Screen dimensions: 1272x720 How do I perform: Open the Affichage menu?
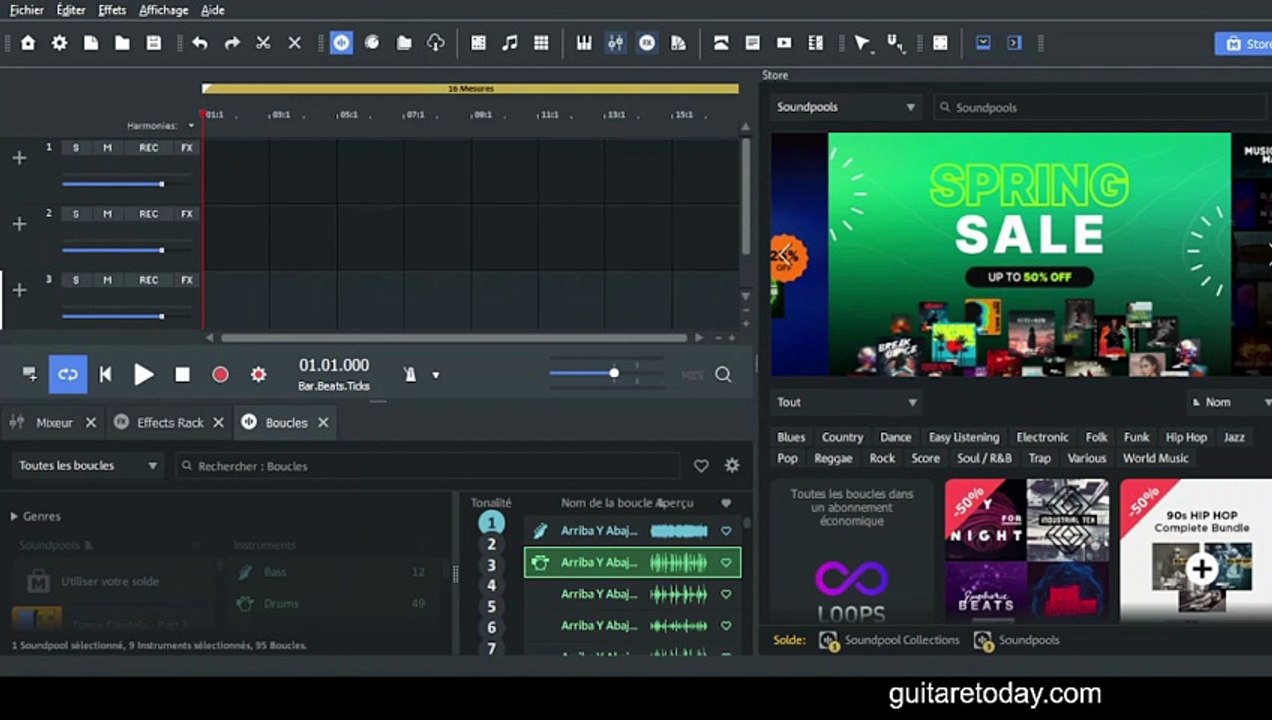coord(163,10)
